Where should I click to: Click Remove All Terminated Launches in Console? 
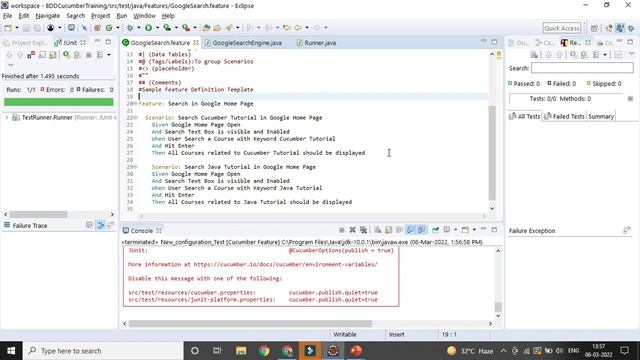(363, 230)
